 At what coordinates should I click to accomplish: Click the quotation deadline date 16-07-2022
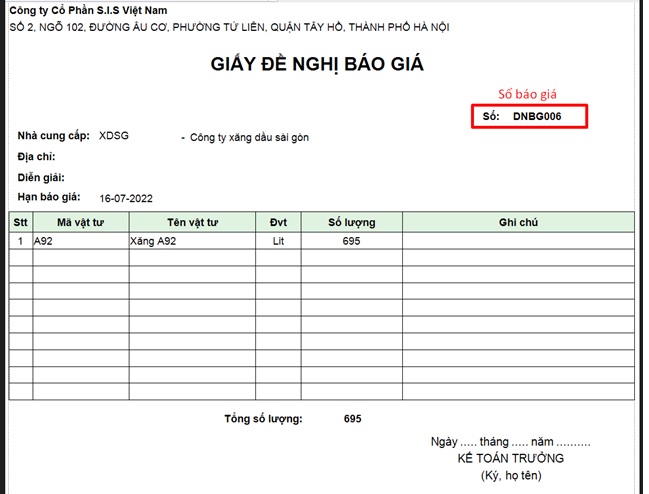point(127,198)
